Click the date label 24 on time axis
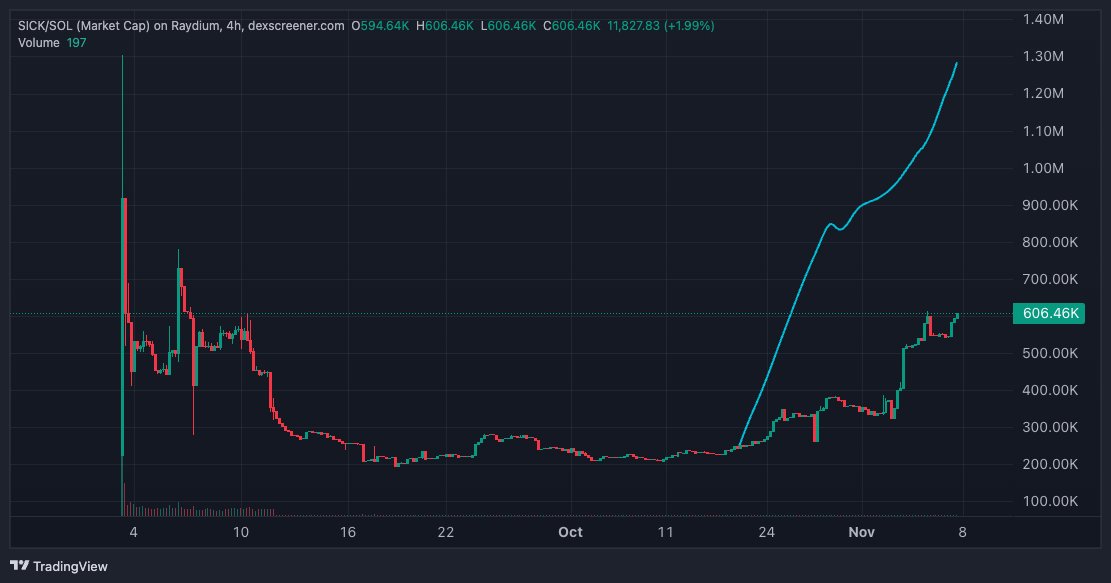The width and height of the screenshot is (1111, 583). pyautogui.click(x=767, y=532)
